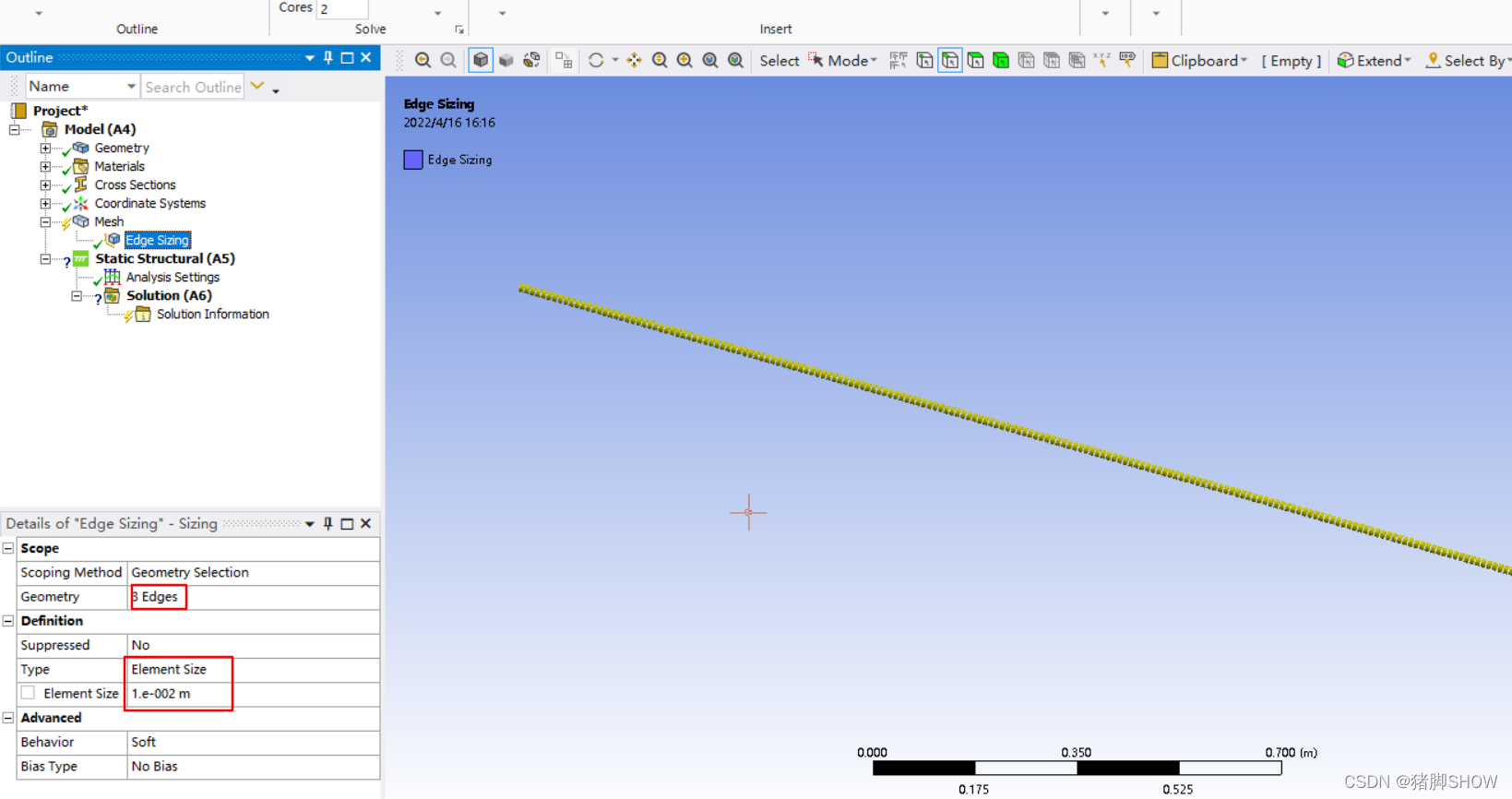1512x799 pixels.
Task: Click the Edge Sizing legend color swatch
Action: [x=413, y=160]
